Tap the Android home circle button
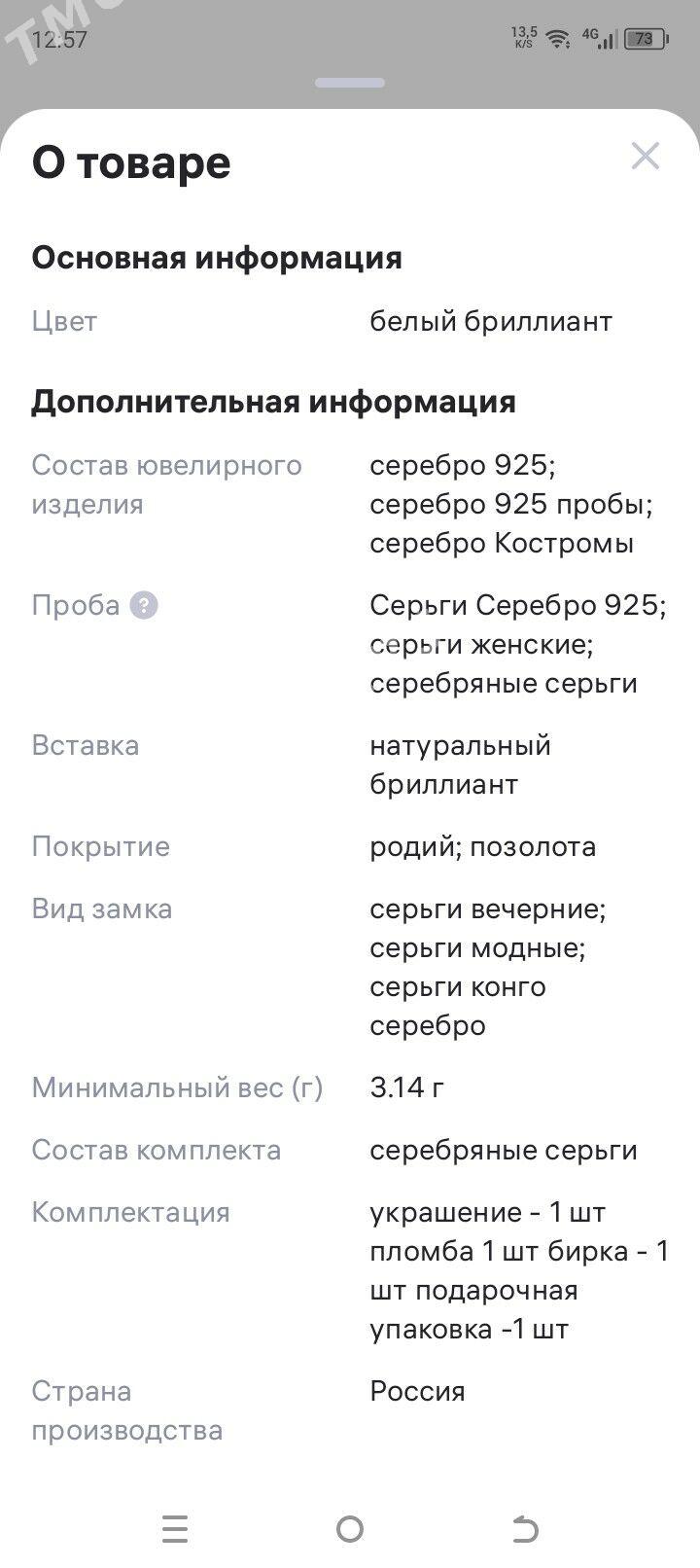This screenshot has width=700, height=1568. click(350, 1529)
